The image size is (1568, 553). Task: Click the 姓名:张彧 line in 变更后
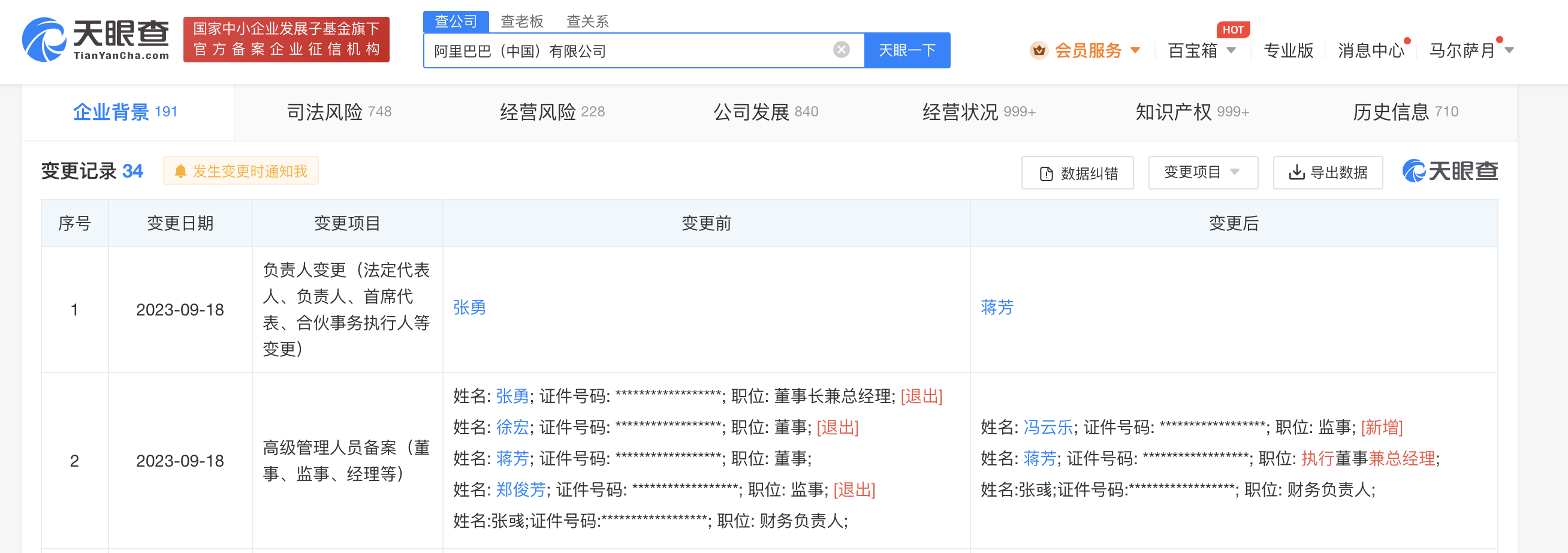[1177, 489]
